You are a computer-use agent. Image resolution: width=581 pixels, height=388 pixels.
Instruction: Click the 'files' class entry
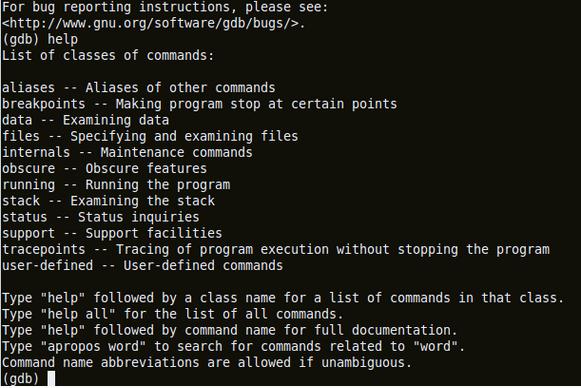click(x=150, y=136)
